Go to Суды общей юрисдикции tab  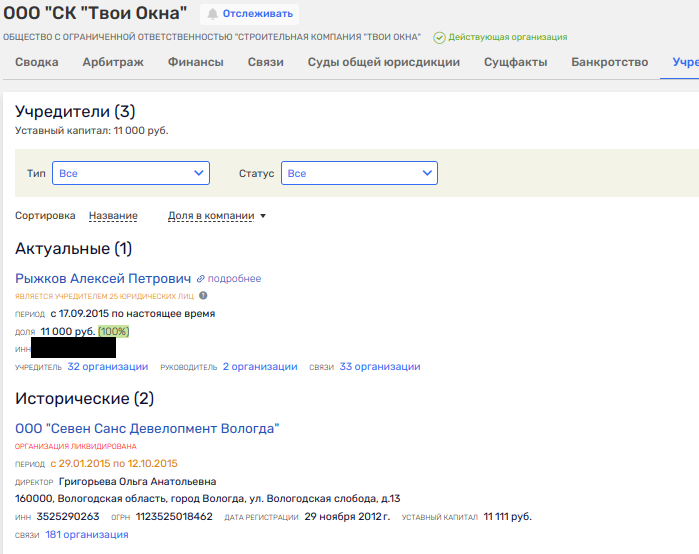[384, 62]
